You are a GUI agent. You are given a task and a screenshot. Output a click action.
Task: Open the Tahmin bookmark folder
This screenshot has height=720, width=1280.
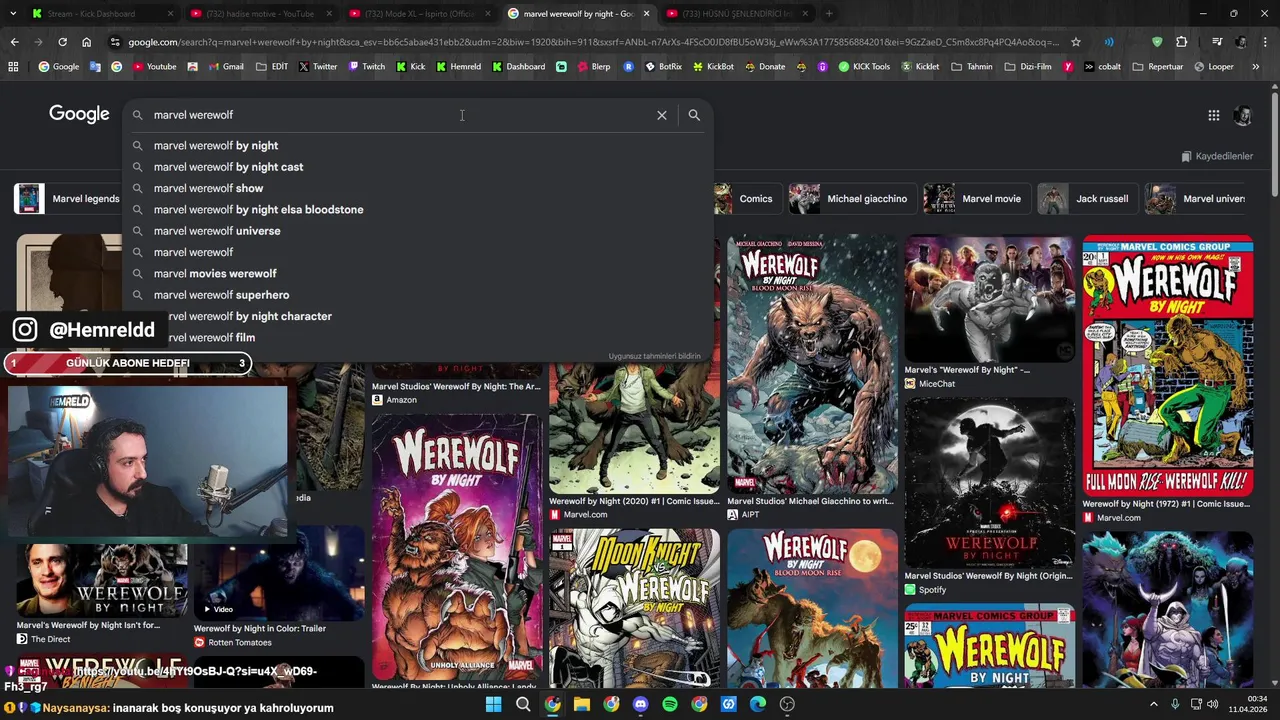coord(972,67)
